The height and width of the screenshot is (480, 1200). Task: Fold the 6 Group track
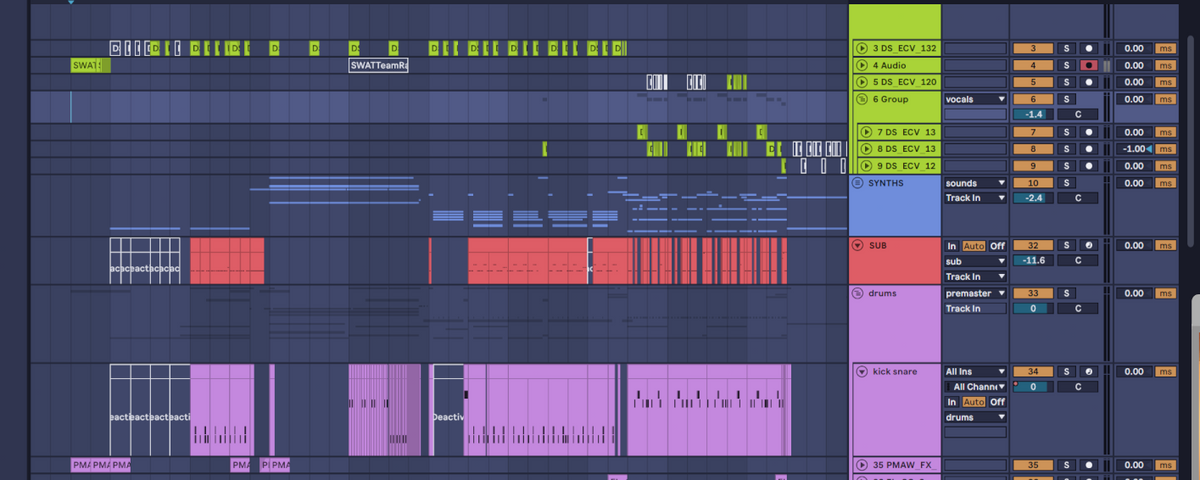coord(861,99)
